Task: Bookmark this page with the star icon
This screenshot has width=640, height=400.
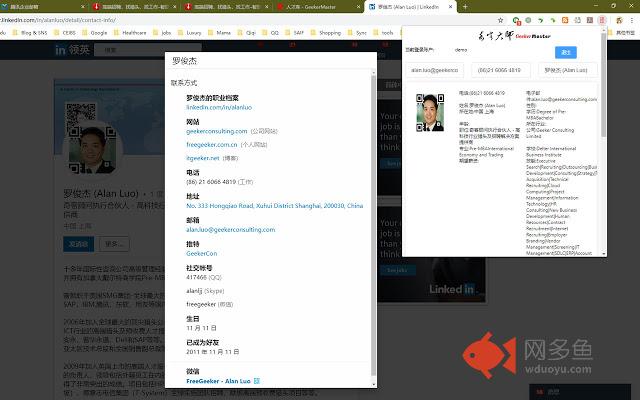Action: [500, 20]
